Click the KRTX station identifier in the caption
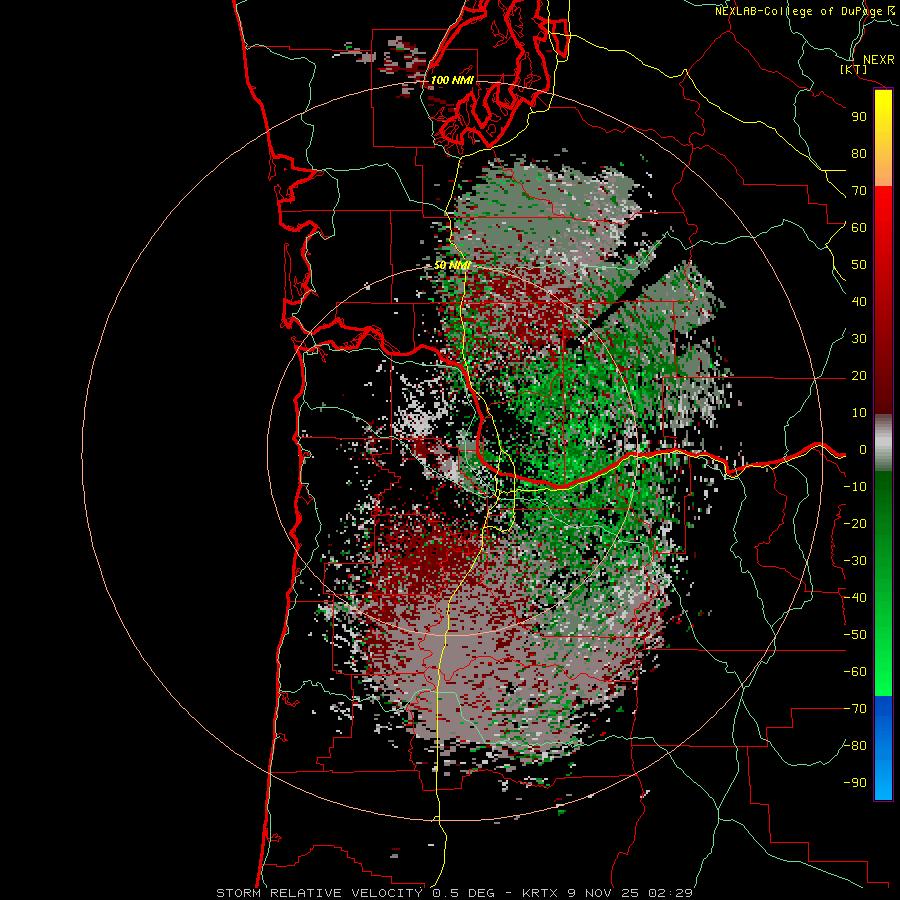The height and width of the screenshot is (900, 900). [542, 893]
